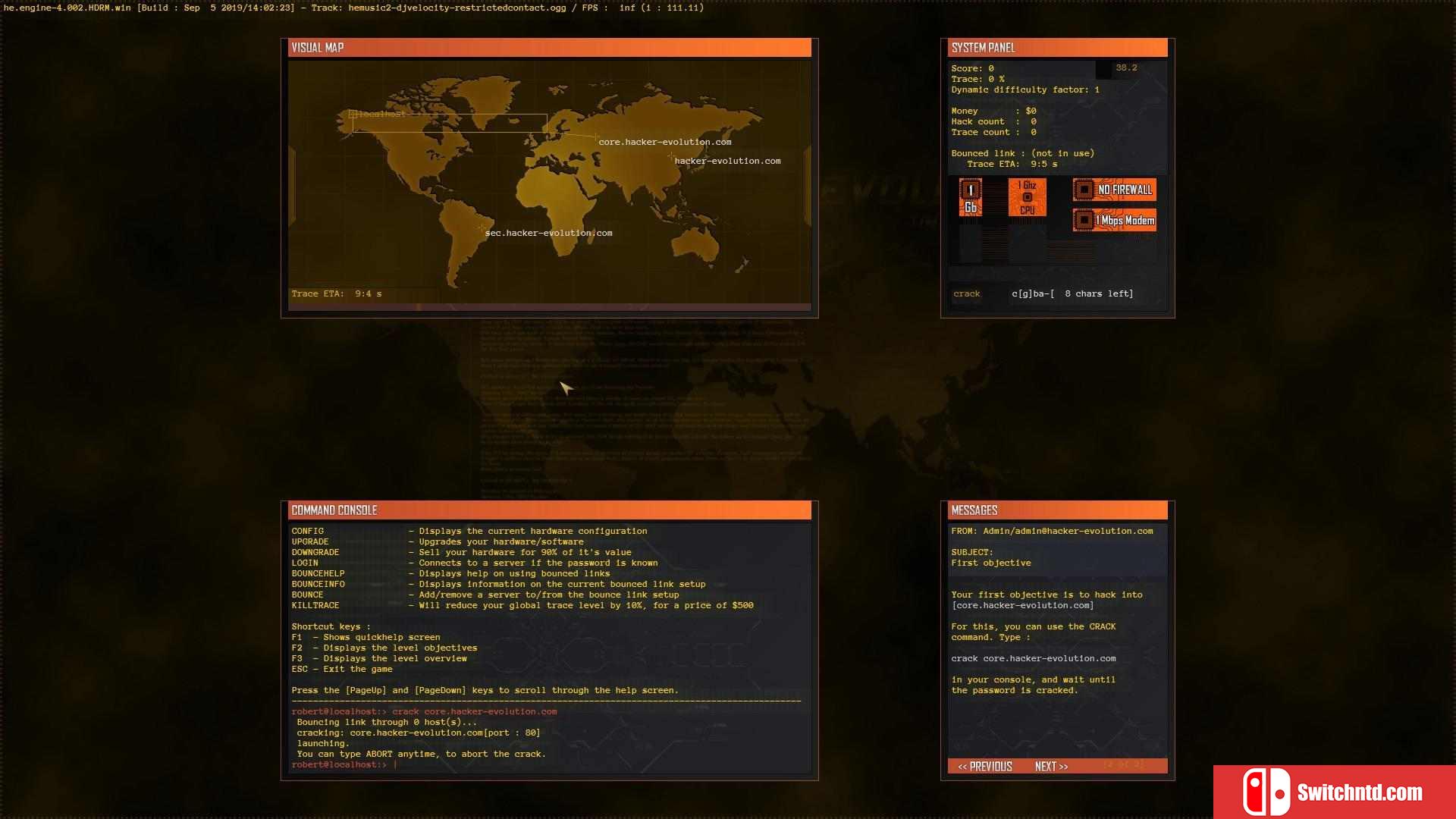Click the "cracking: core.hacker-evolution.com[port : 80]" output

pyautogui.click(x=419, y=733)
